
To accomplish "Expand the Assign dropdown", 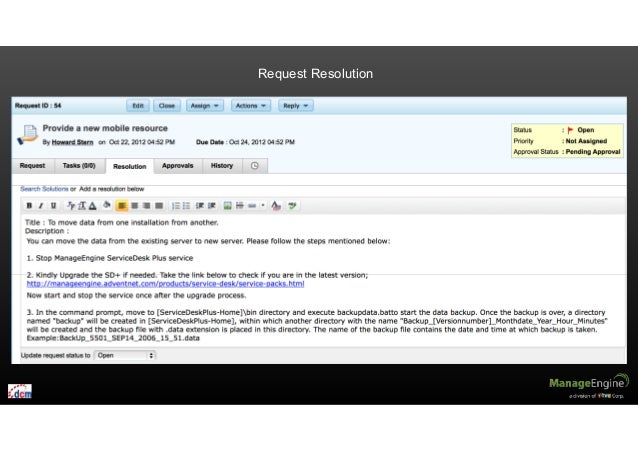I will pyautogui.click(x=205, y=106).
